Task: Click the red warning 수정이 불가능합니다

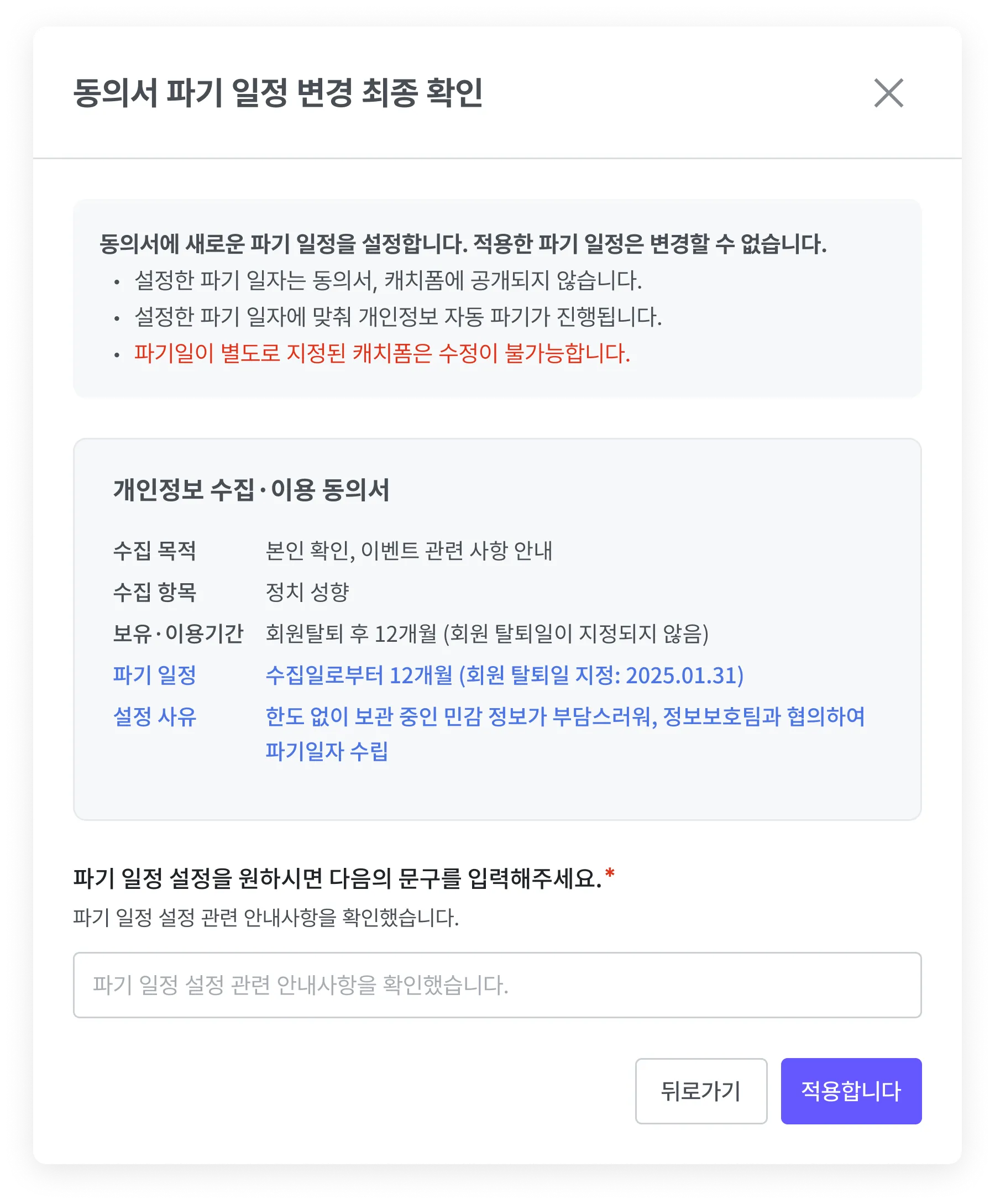Action: [x=383, y=353]
